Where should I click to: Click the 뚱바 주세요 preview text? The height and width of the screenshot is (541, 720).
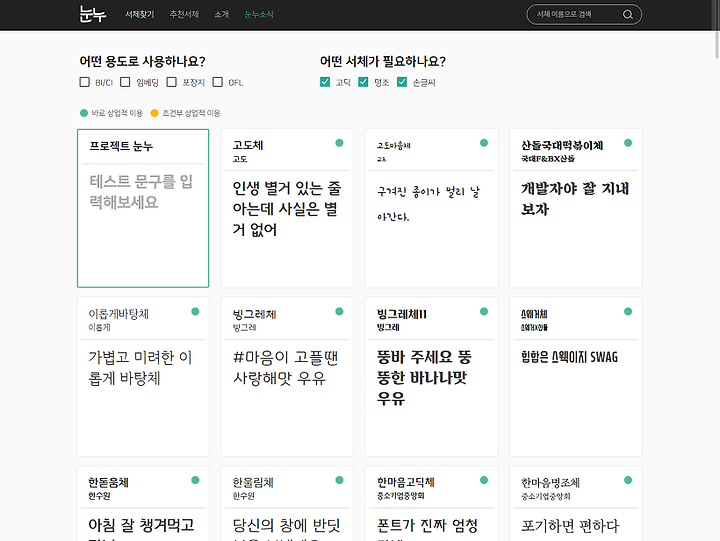(x=424, y=378)
